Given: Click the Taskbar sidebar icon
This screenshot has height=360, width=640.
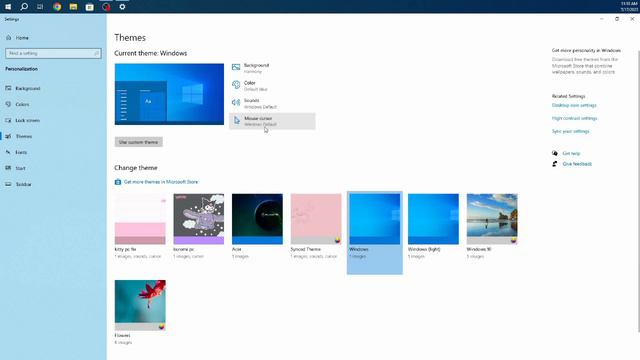Looking at the screenshot, I should click(8, 184).
